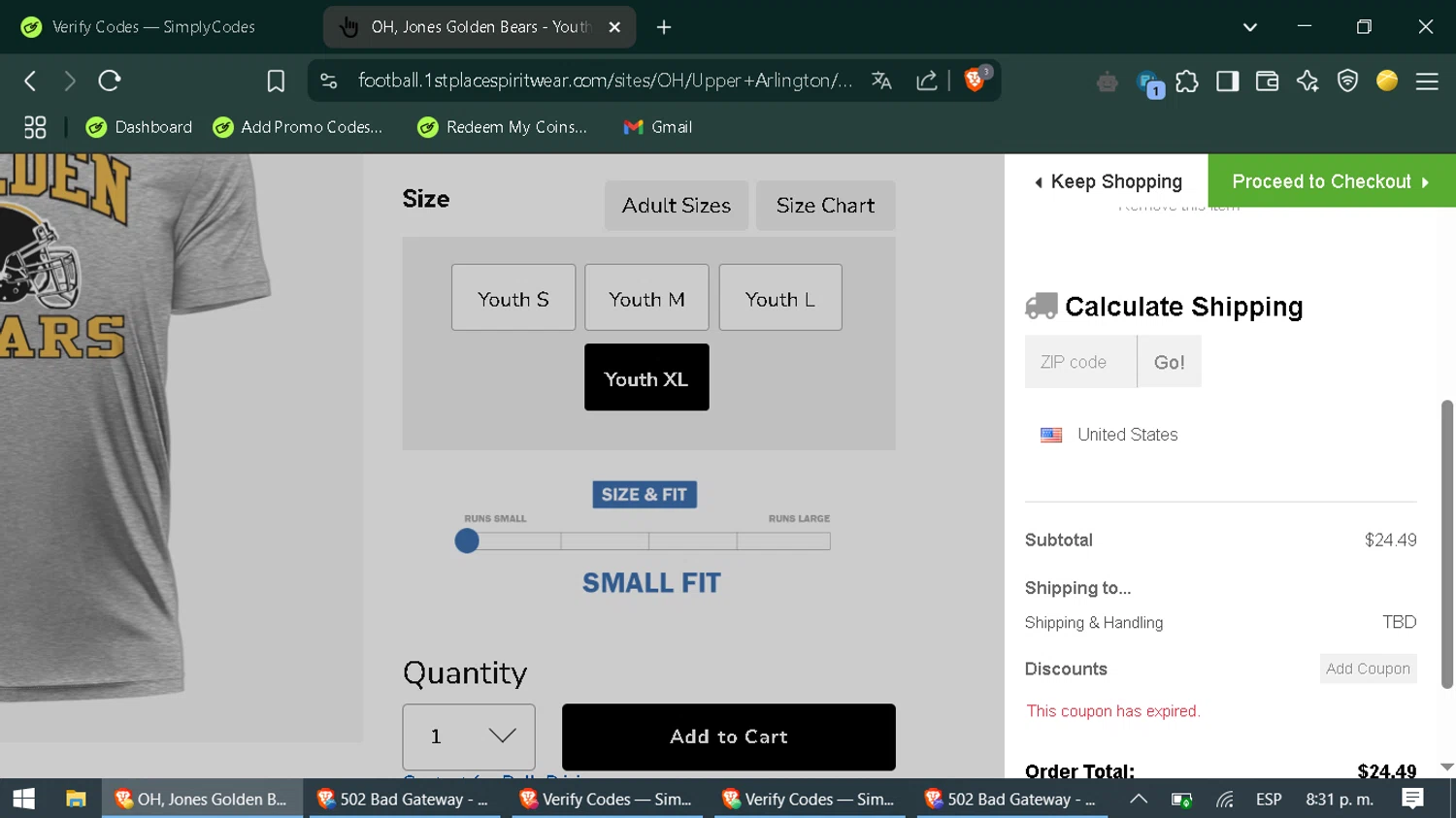This screenshot has height=818, width=1456.
Task: Open Leo AI sparkle icon
Action: tap(1307, 82)
